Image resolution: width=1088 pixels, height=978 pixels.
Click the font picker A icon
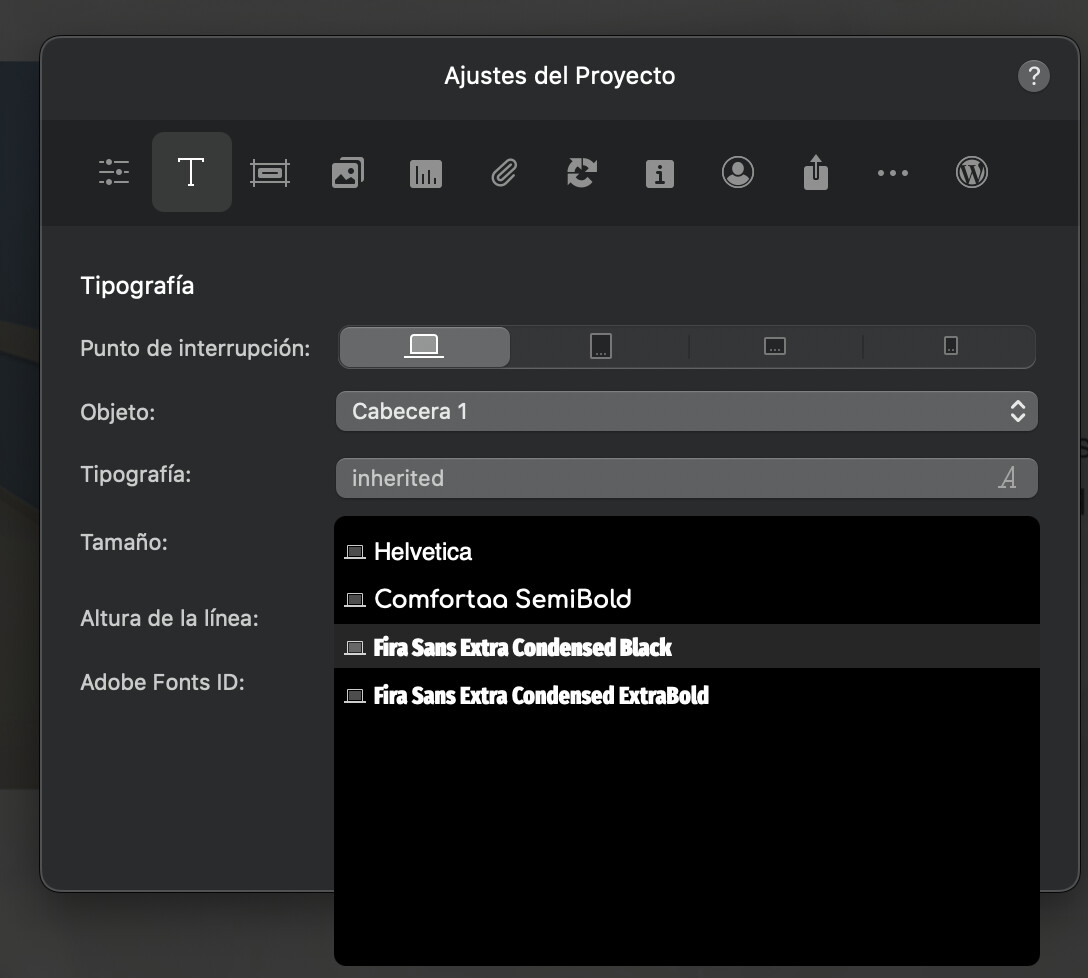point(1008,478)
